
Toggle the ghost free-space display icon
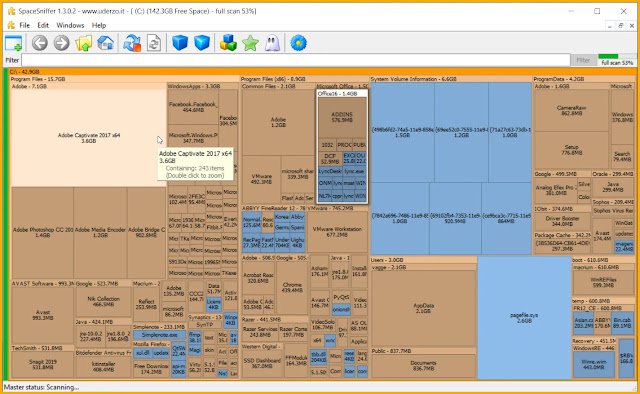(272, 43)
